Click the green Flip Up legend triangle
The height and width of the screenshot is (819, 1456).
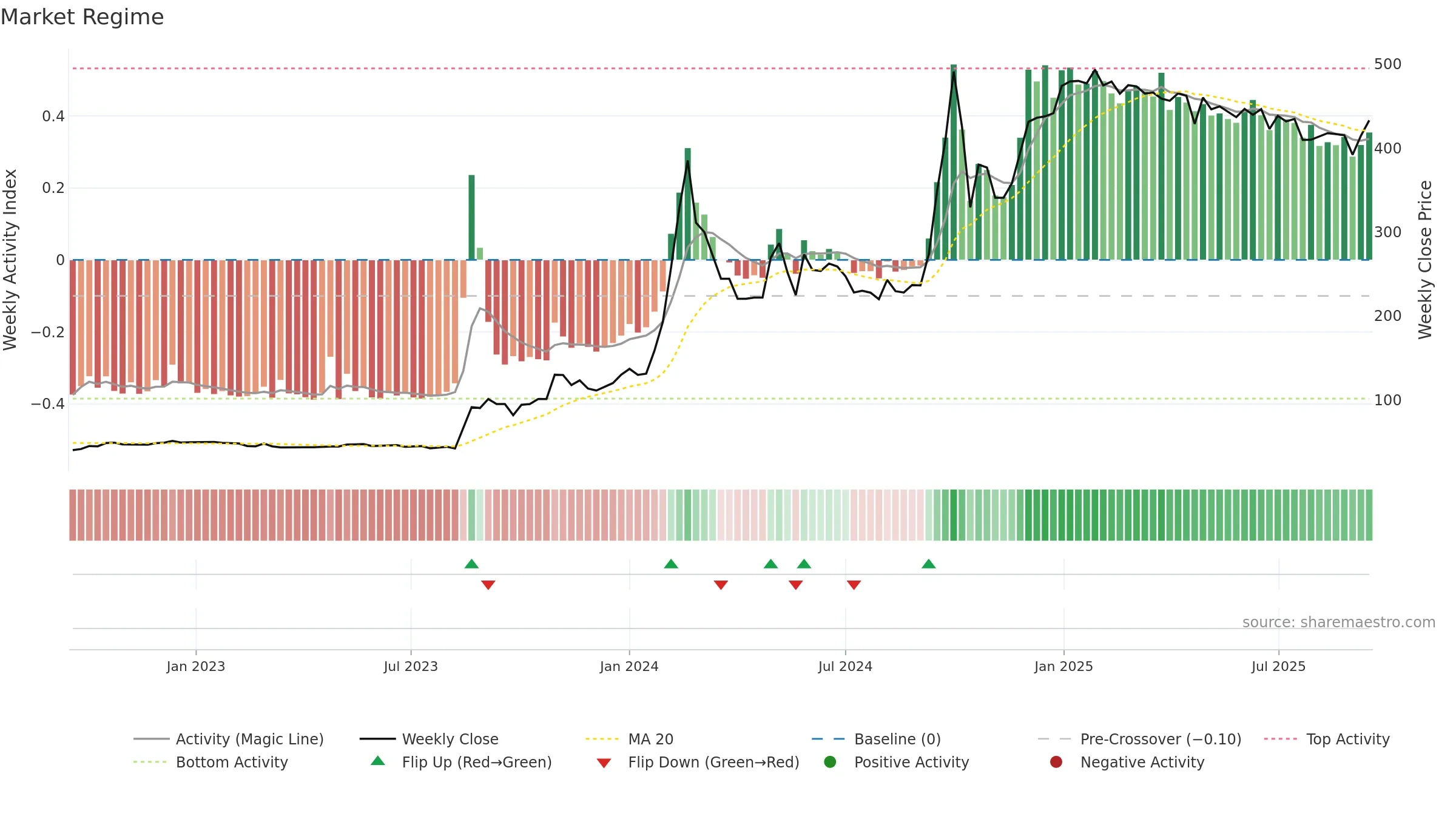click(378, 761)
